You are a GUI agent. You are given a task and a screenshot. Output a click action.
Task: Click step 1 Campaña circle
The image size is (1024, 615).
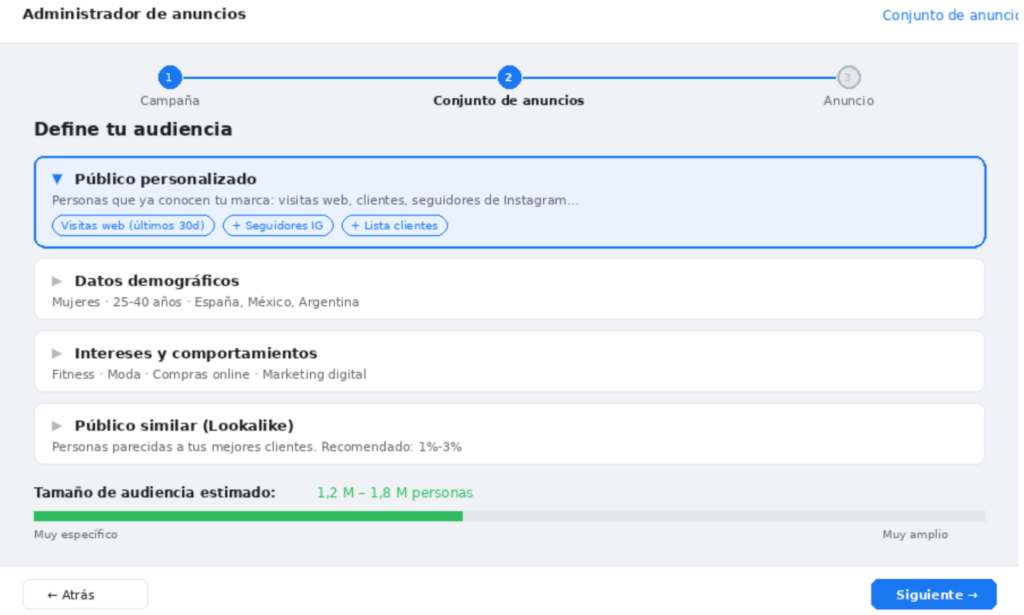pos(170,77)
